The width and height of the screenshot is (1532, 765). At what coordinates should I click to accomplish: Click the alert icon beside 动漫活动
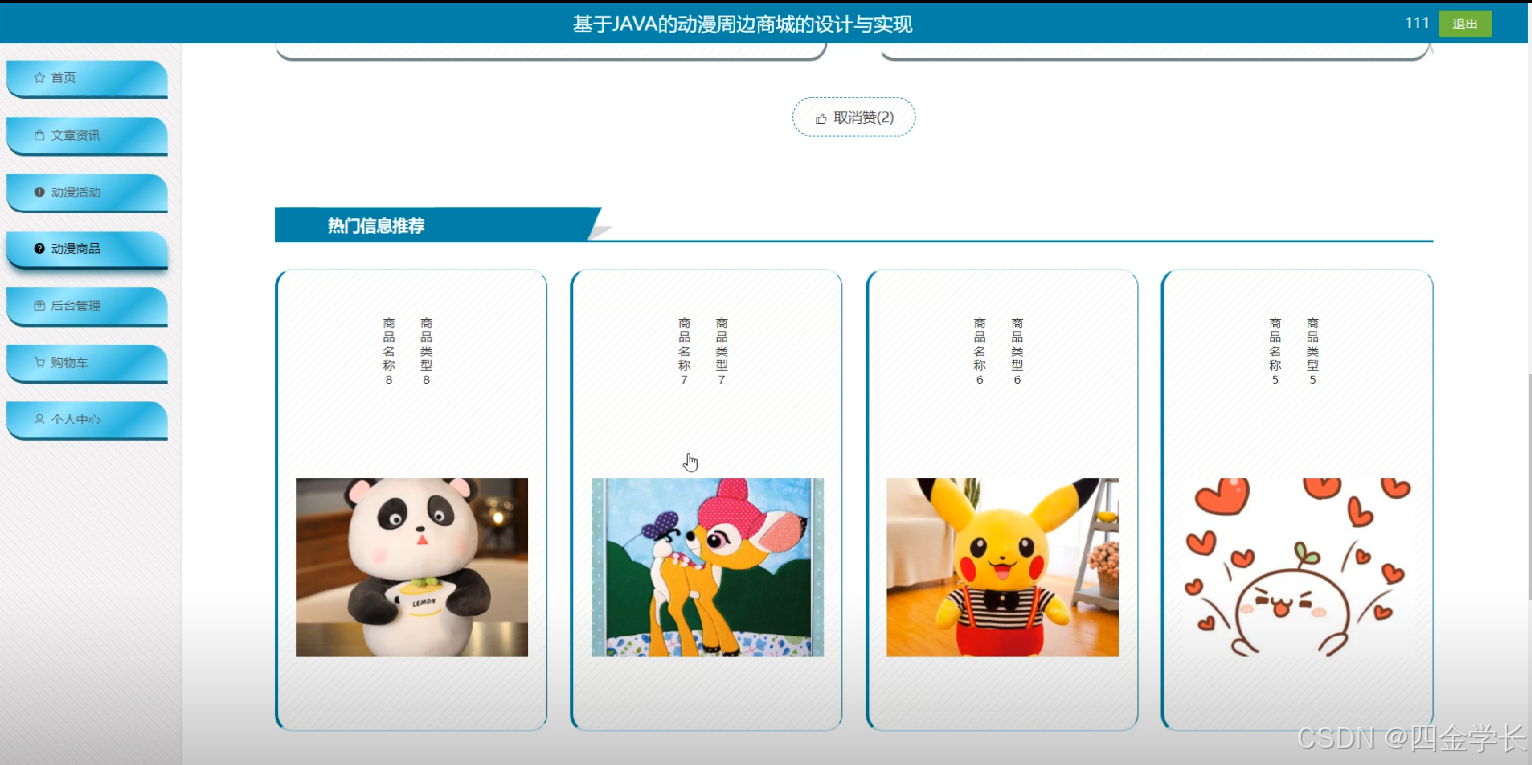click(39, 192)
